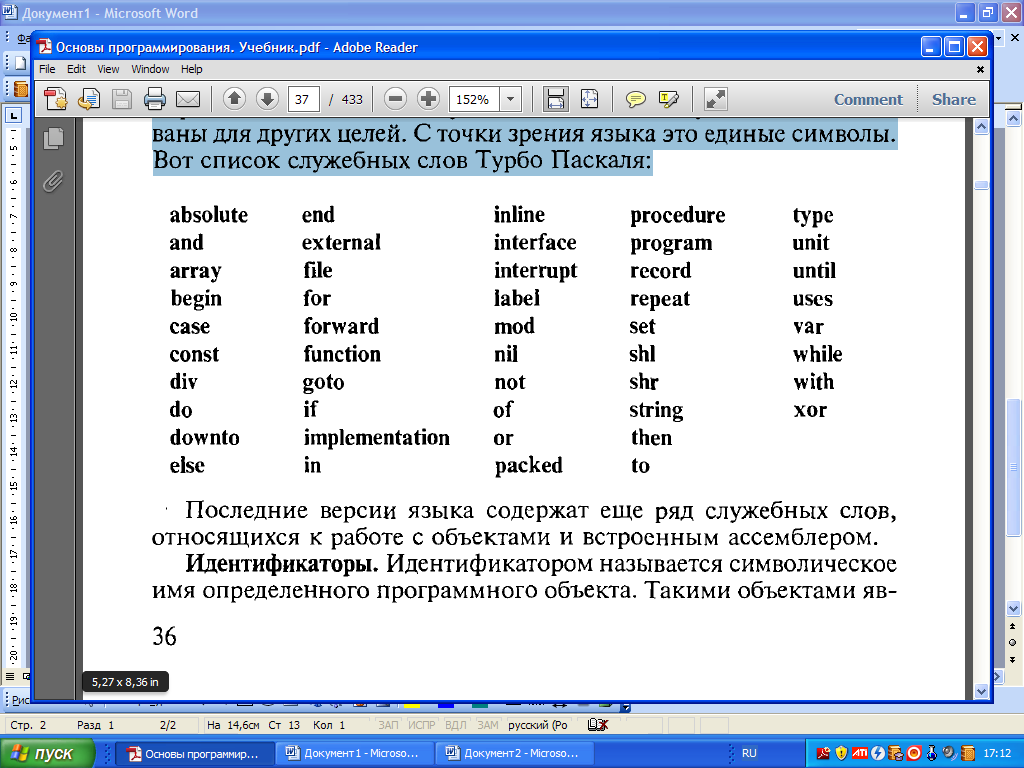
Task: Open the page thumbnails panel
Action: 54,138
